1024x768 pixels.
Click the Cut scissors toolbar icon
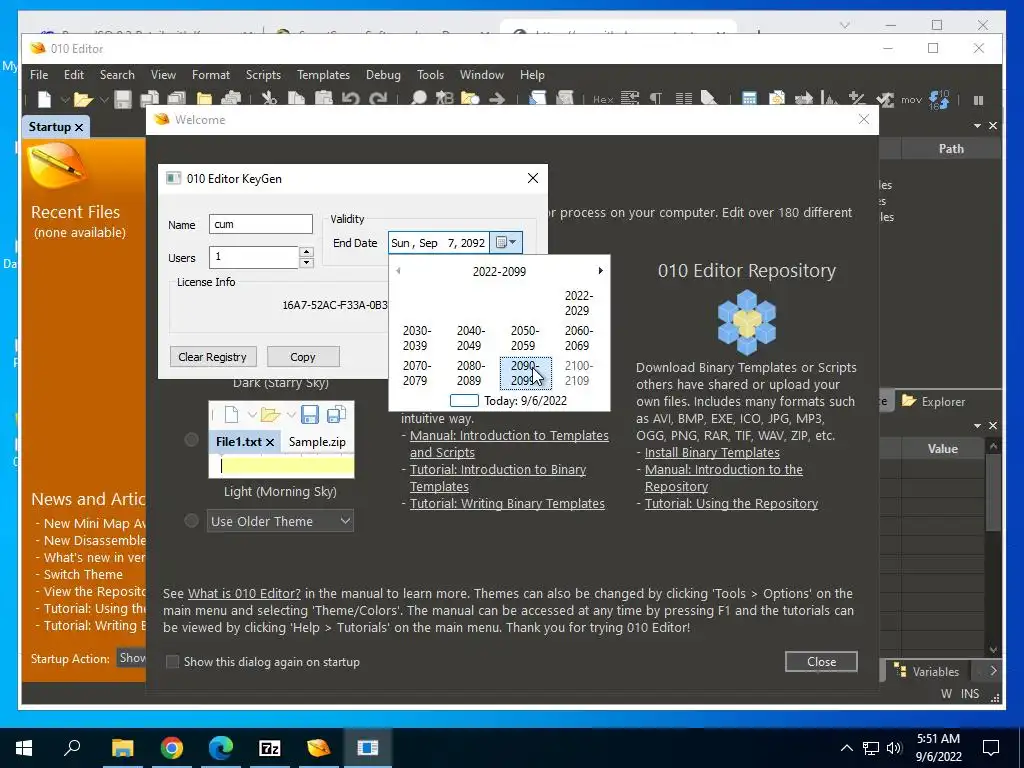click(268, 99)
